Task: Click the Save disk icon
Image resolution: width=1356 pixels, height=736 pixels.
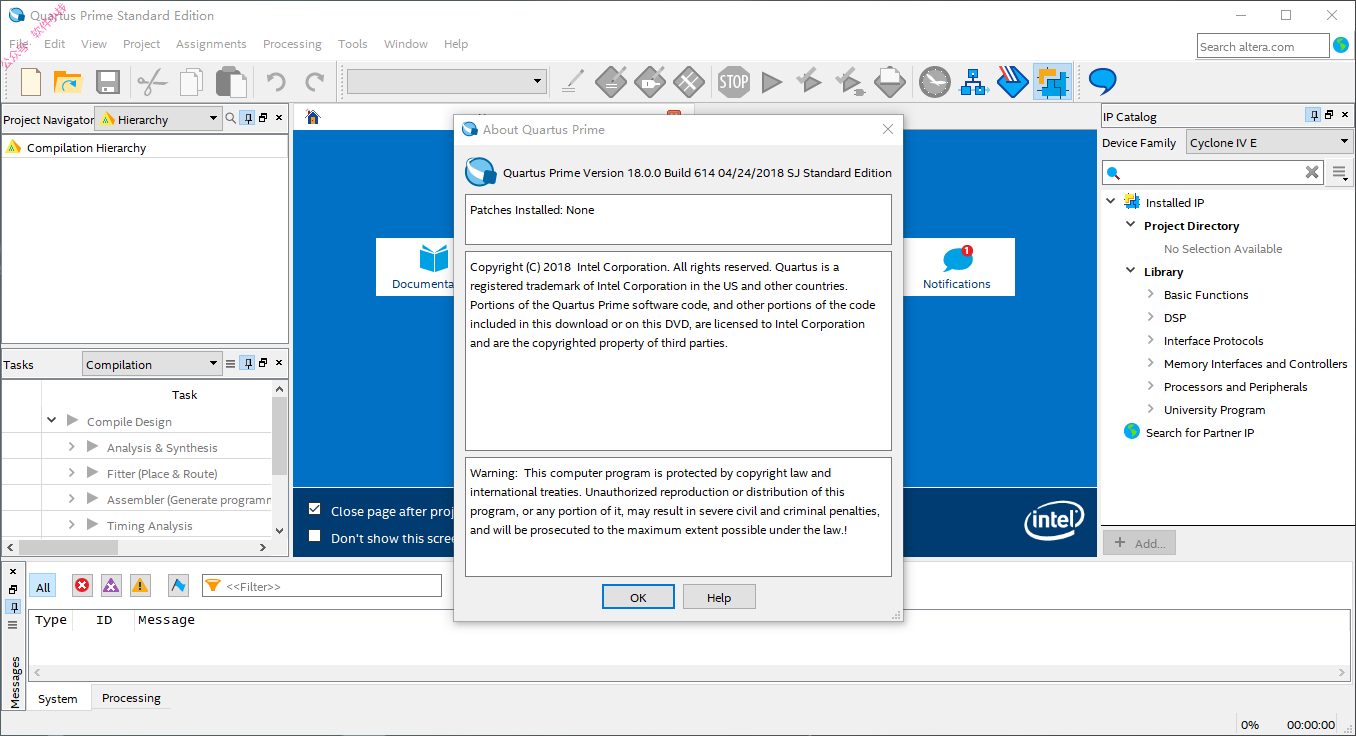Action: point(108,82)
